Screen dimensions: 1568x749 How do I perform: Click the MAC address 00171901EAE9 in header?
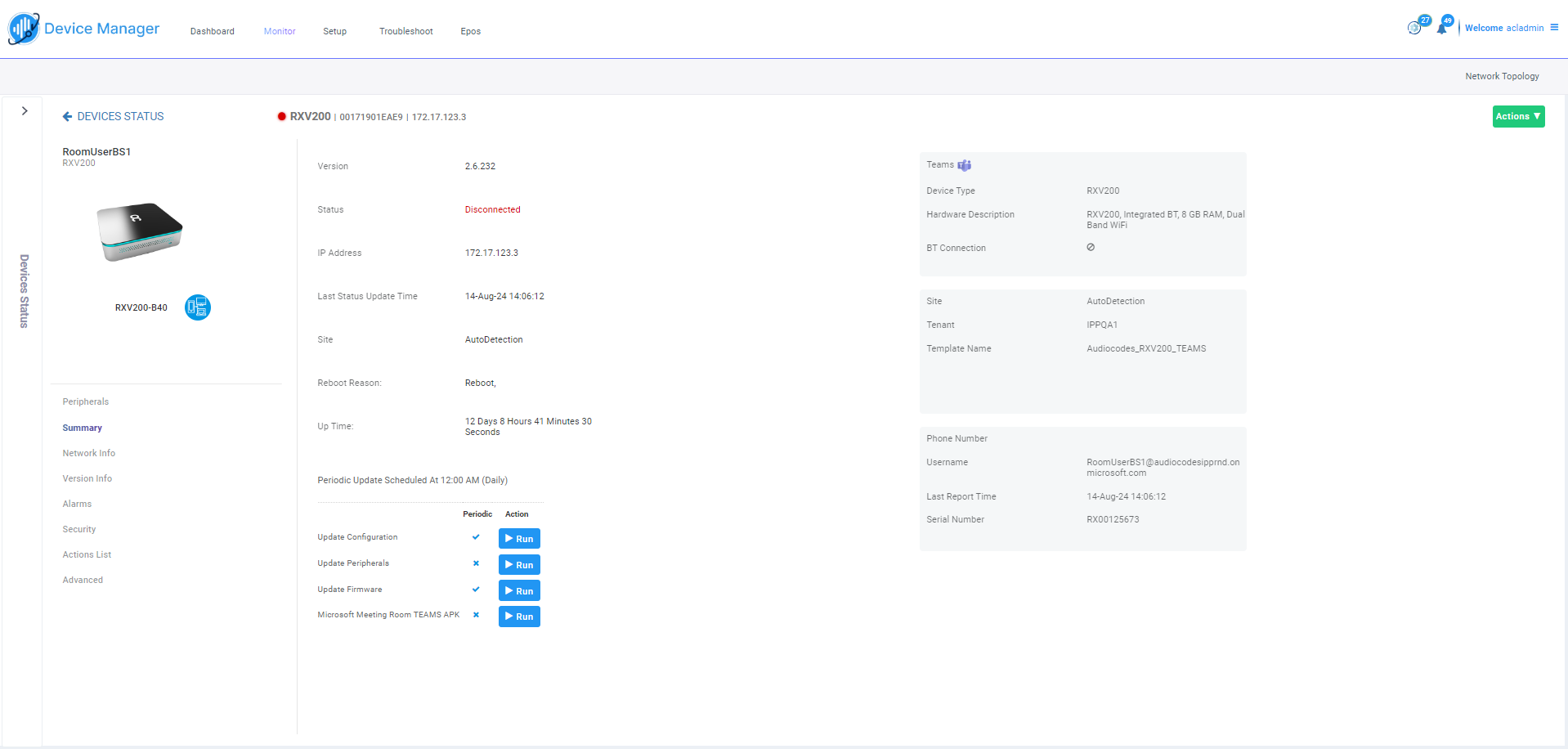(x=371, y=117)
